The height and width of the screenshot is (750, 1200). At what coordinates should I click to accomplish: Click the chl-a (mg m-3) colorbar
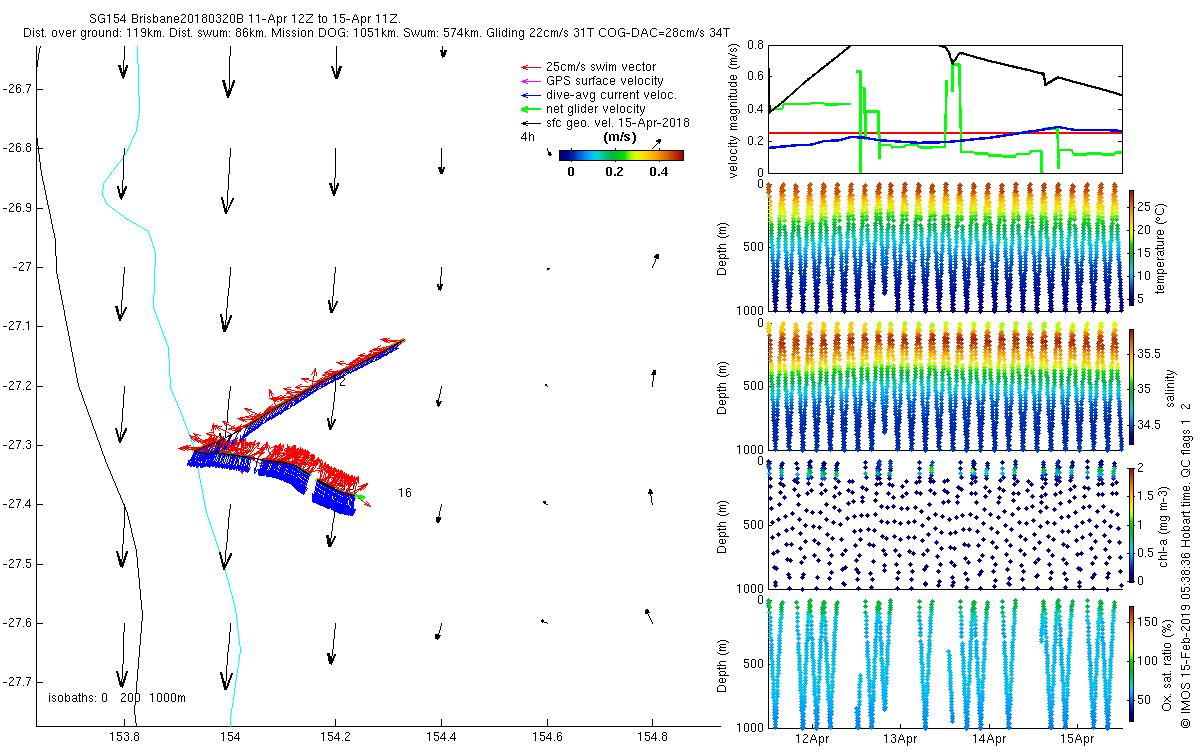(x=1131, y=522)
